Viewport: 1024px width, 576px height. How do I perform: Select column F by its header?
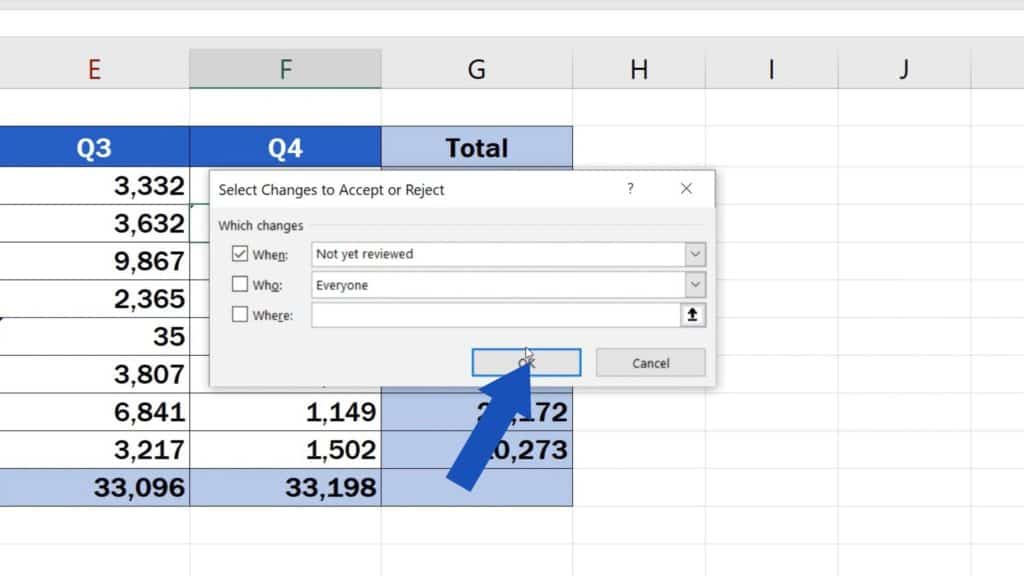(285, 69)
